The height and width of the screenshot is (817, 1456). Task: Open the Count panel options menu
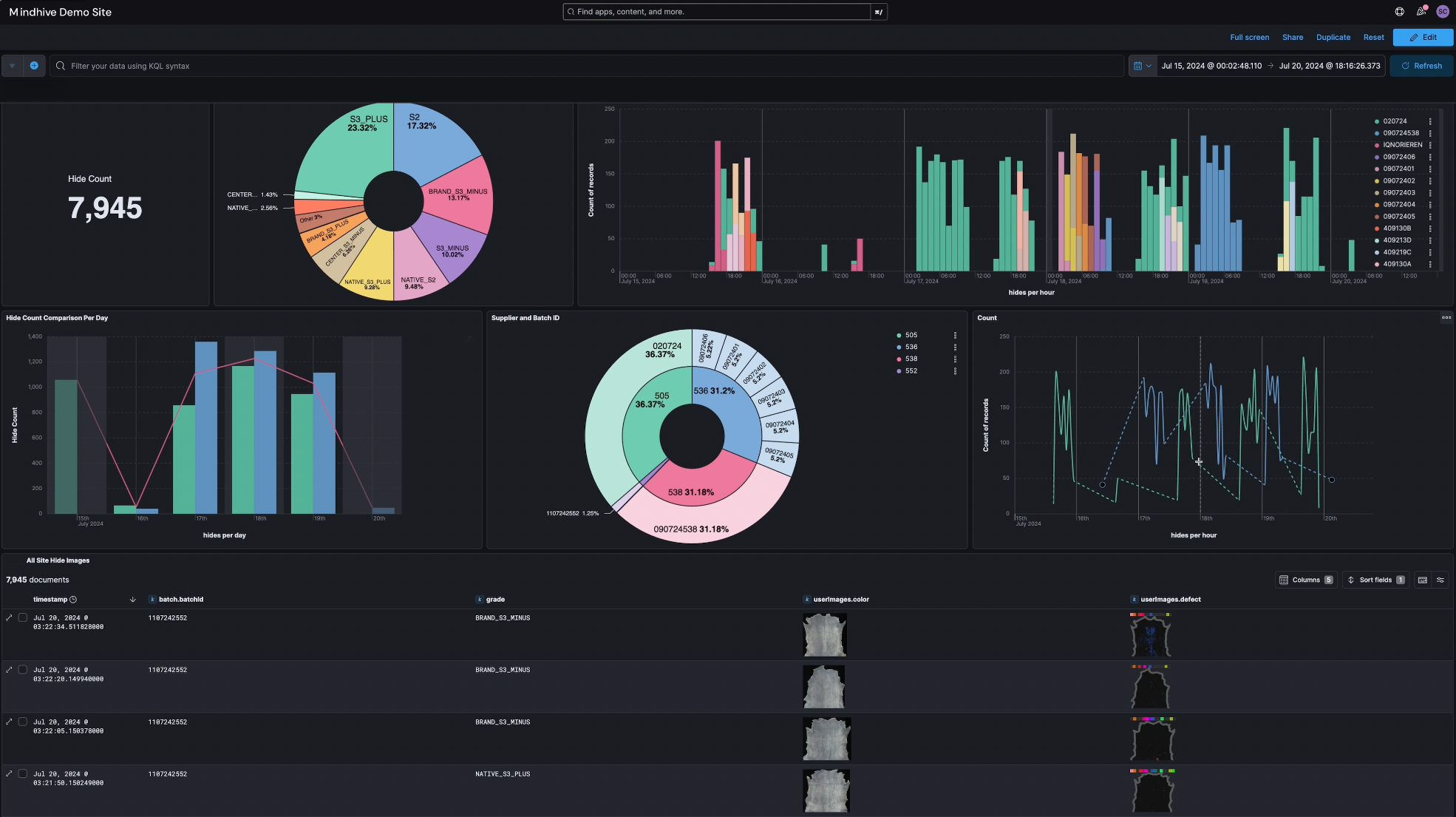(1446, 318)
